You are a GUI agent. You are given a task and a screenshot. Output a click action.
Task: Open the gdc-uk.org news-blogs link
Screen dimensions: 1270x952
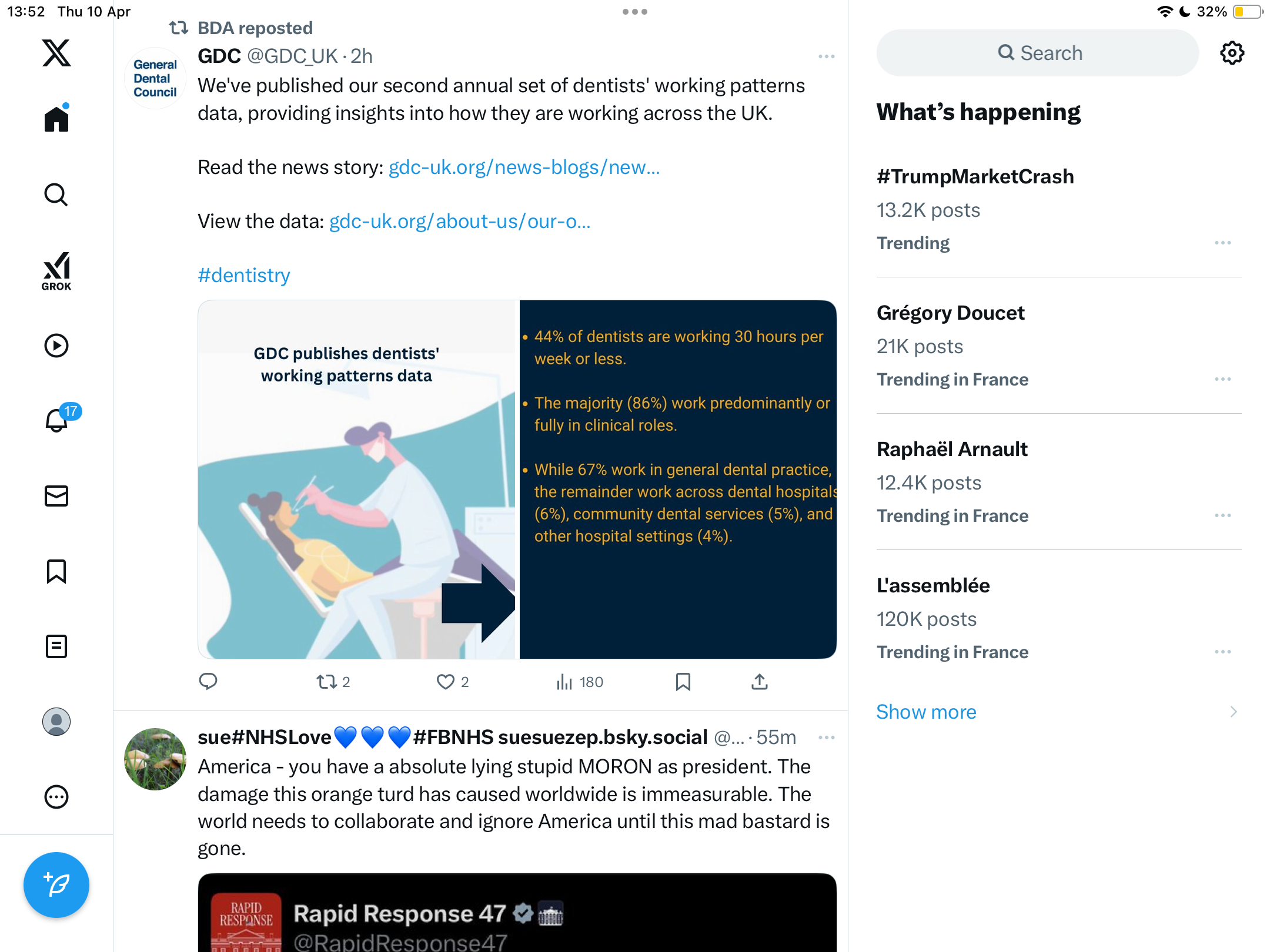pos(524,167)
